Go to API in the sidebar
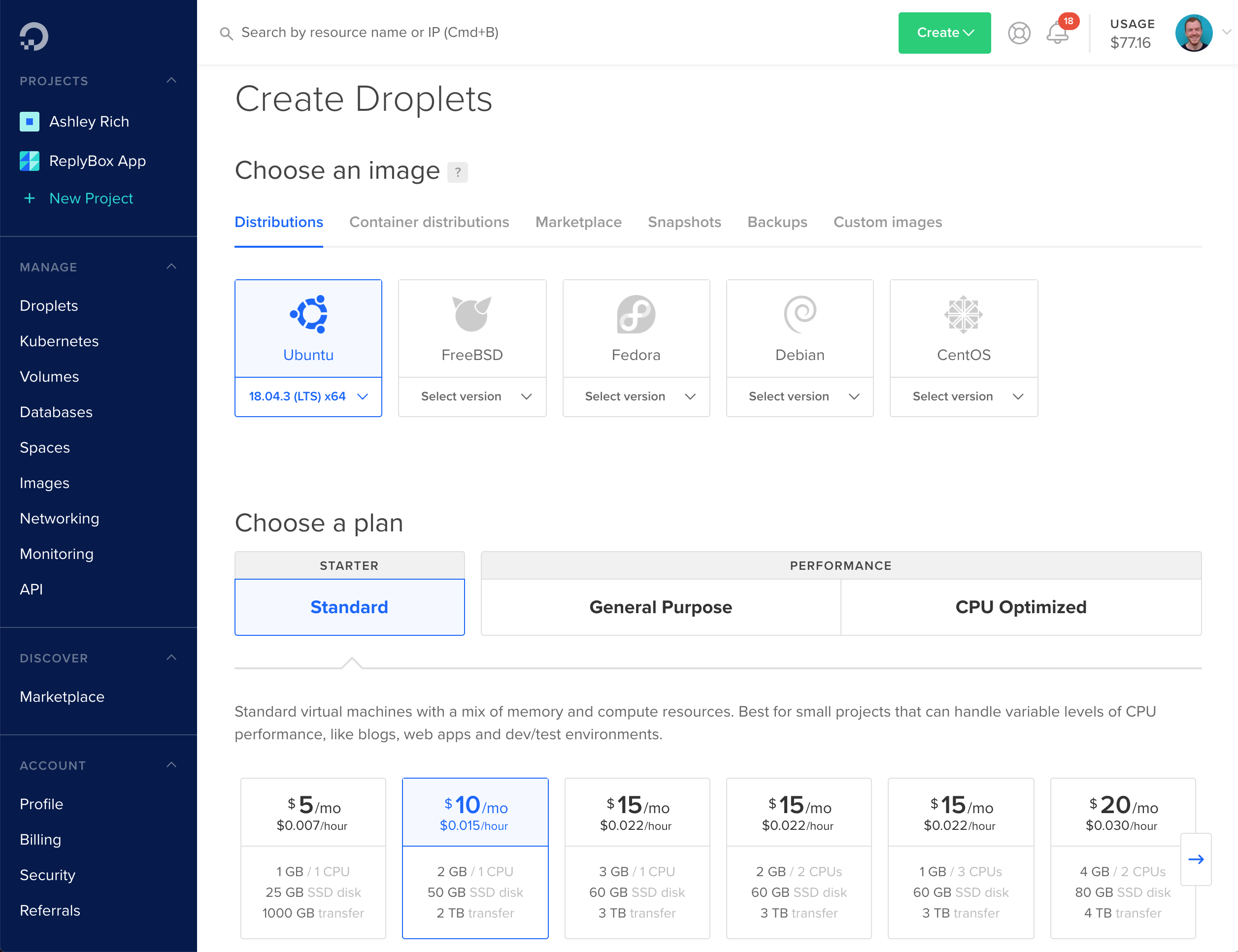1238x952 pixels. [x=31, y=590]
